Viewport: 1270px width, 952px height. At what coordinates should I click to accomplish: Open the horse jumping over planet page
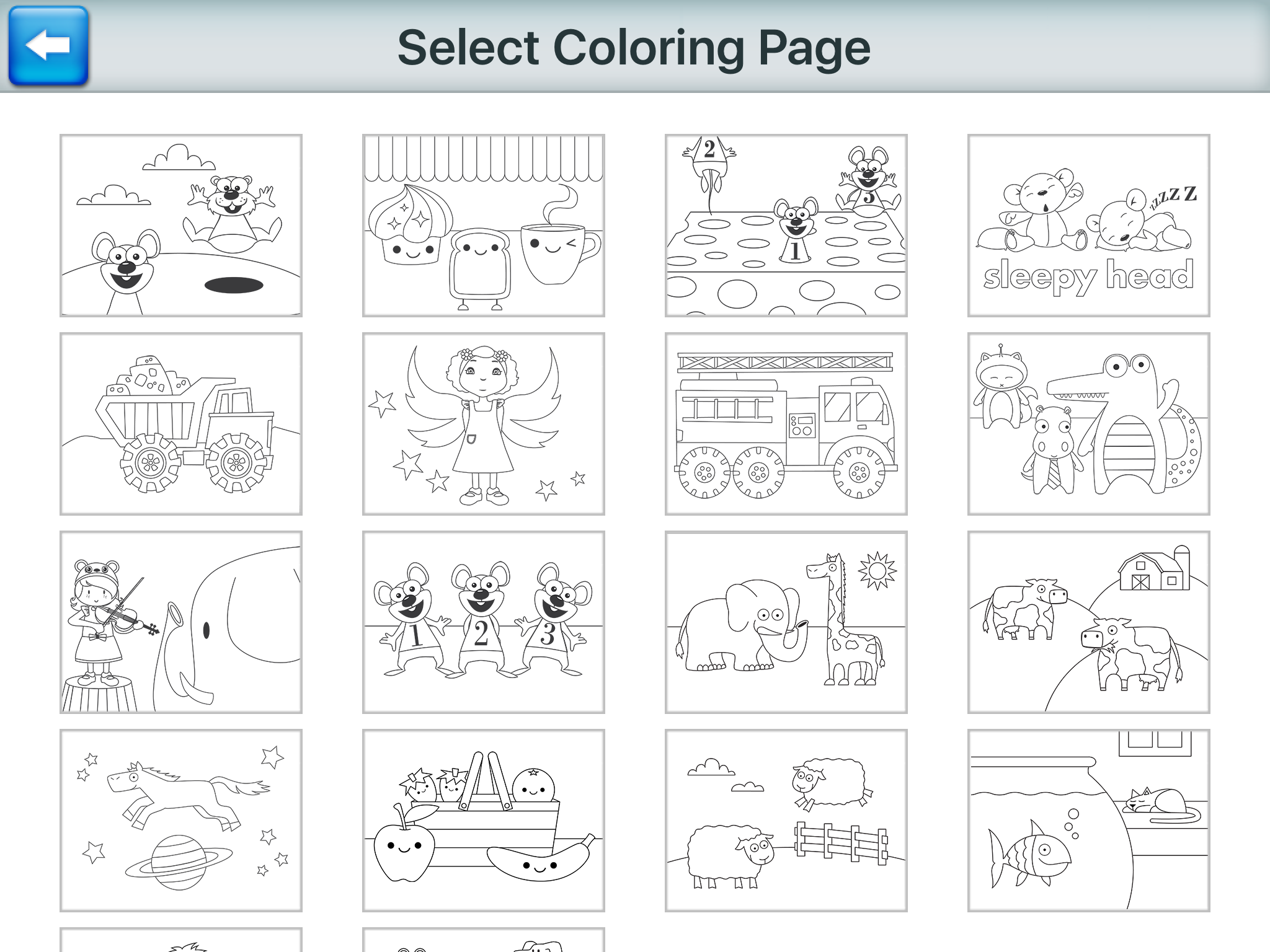(181, 821)
